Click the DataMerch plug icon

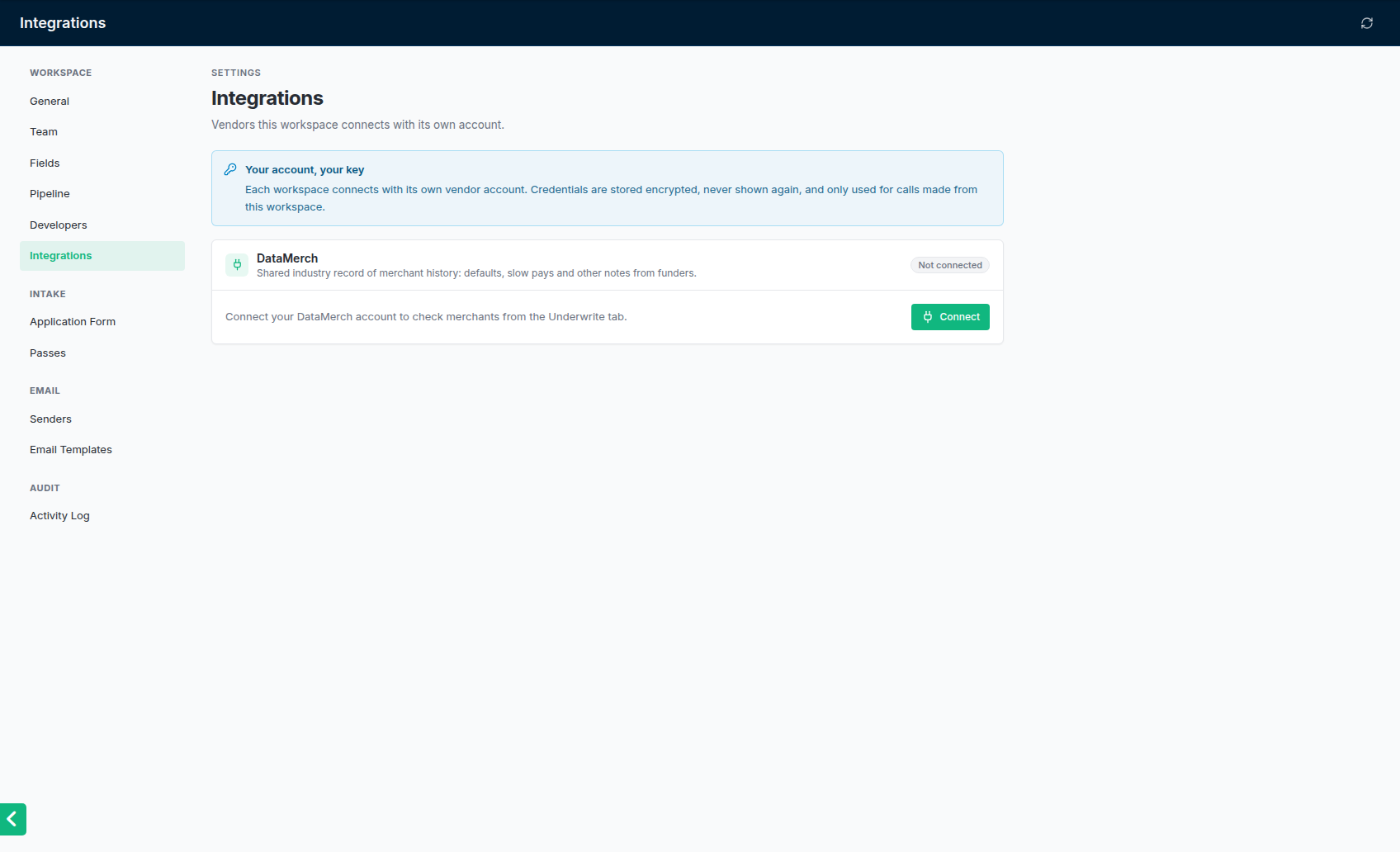(x=237, y=265)
